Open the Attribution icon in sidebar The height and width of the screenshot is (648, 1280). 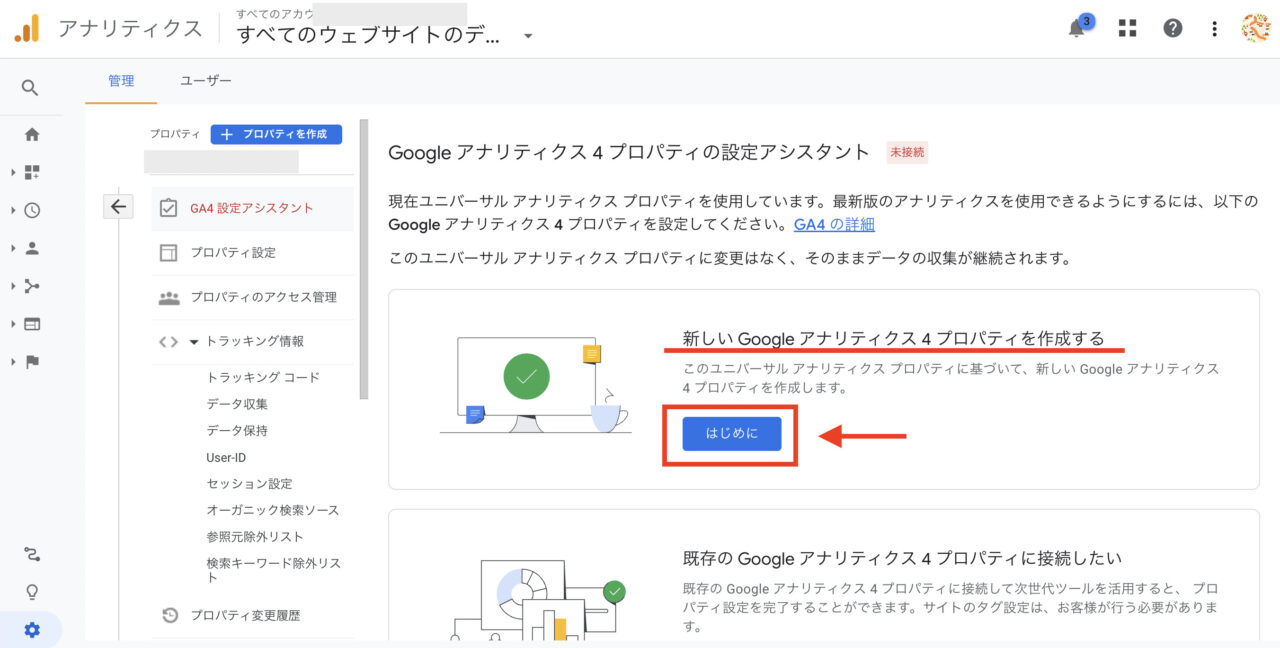32,554
